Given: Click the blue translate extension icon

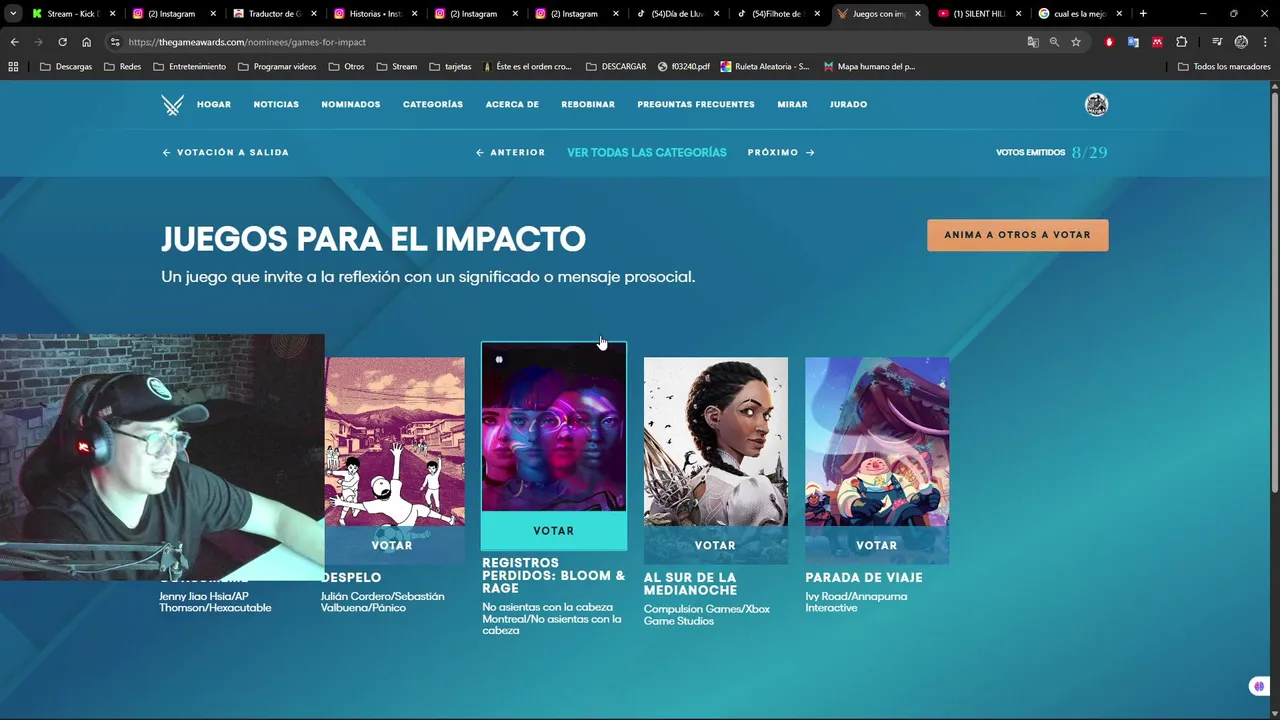Looking at the screenshot, I should pos(1133,42).
